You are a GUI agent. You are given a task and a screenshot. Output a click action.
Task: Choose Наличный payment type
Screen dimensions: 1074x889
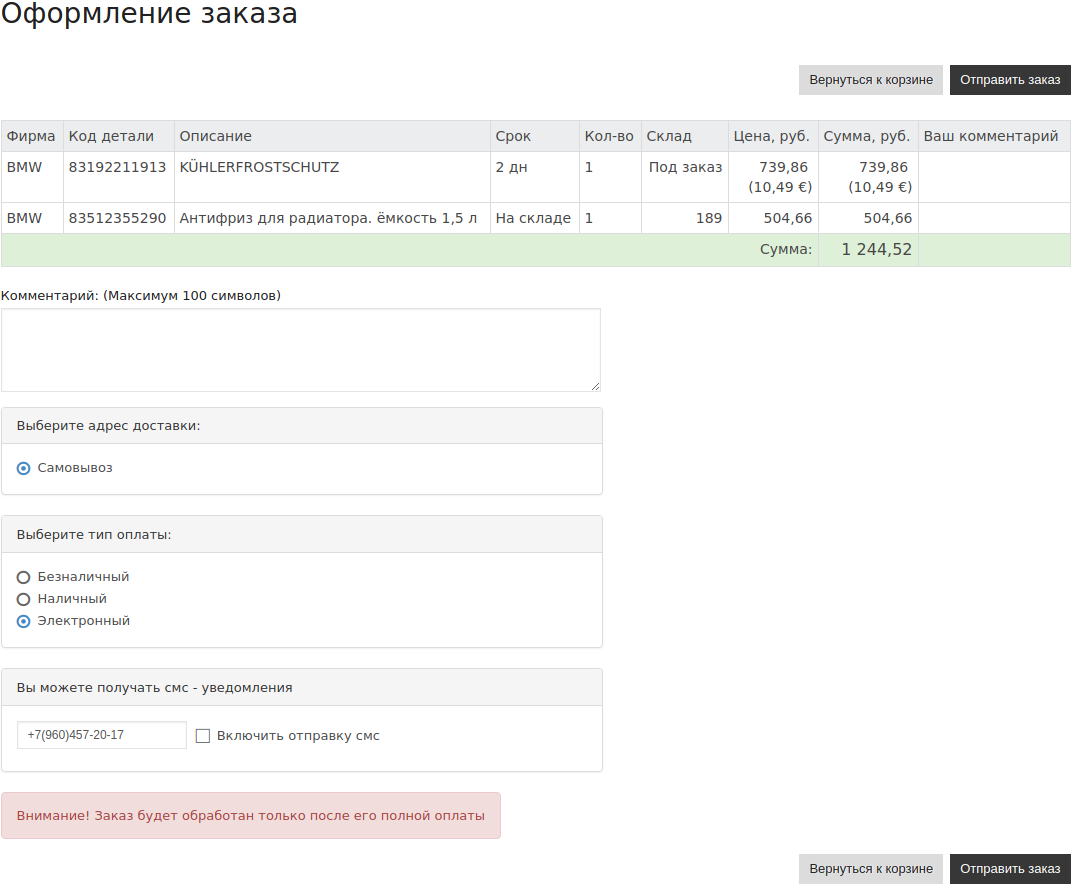click(x=24, y=599)
